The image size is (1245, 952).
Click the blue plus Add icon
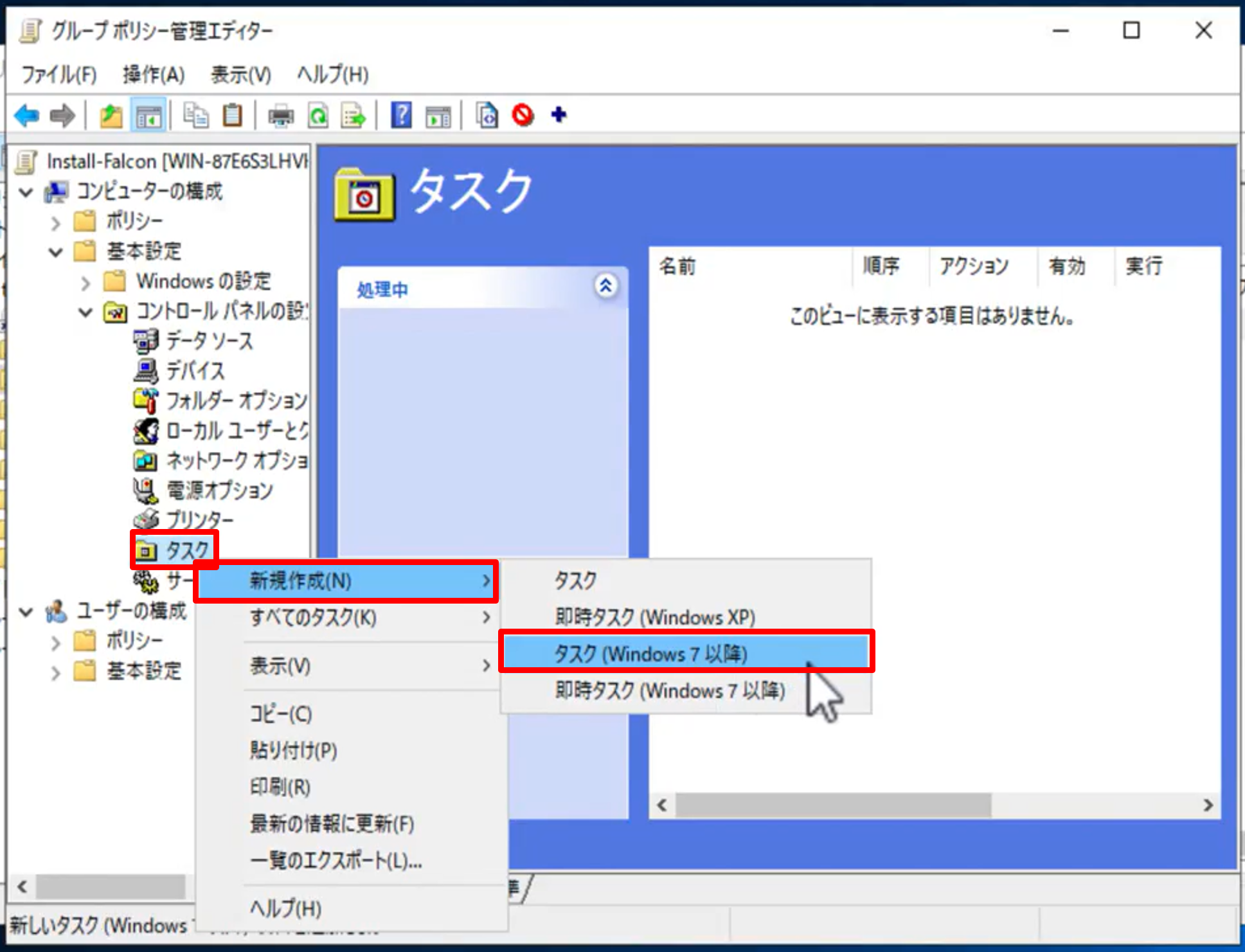pyautogui.click(x=559, y=115)
